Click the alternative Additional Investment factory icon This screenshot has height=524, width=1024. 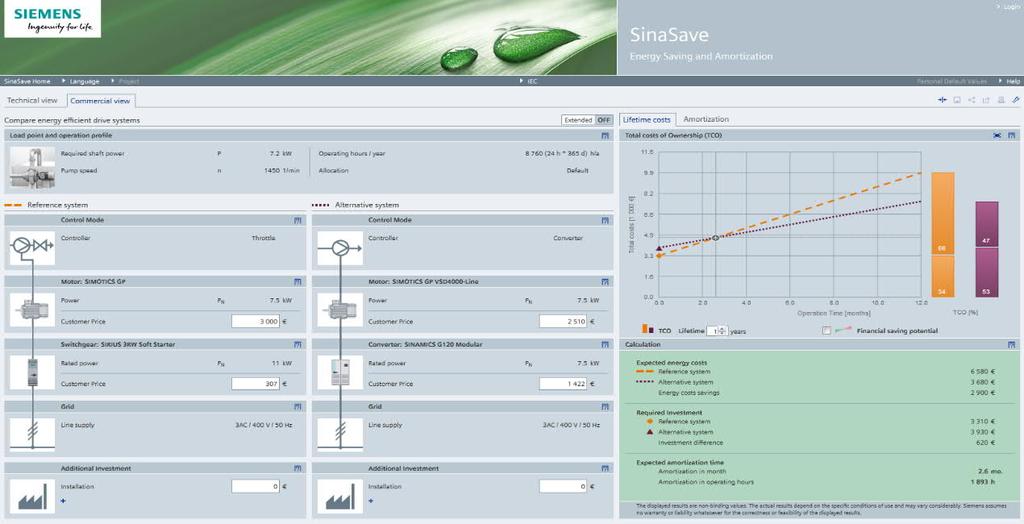(x=340, y=497)
